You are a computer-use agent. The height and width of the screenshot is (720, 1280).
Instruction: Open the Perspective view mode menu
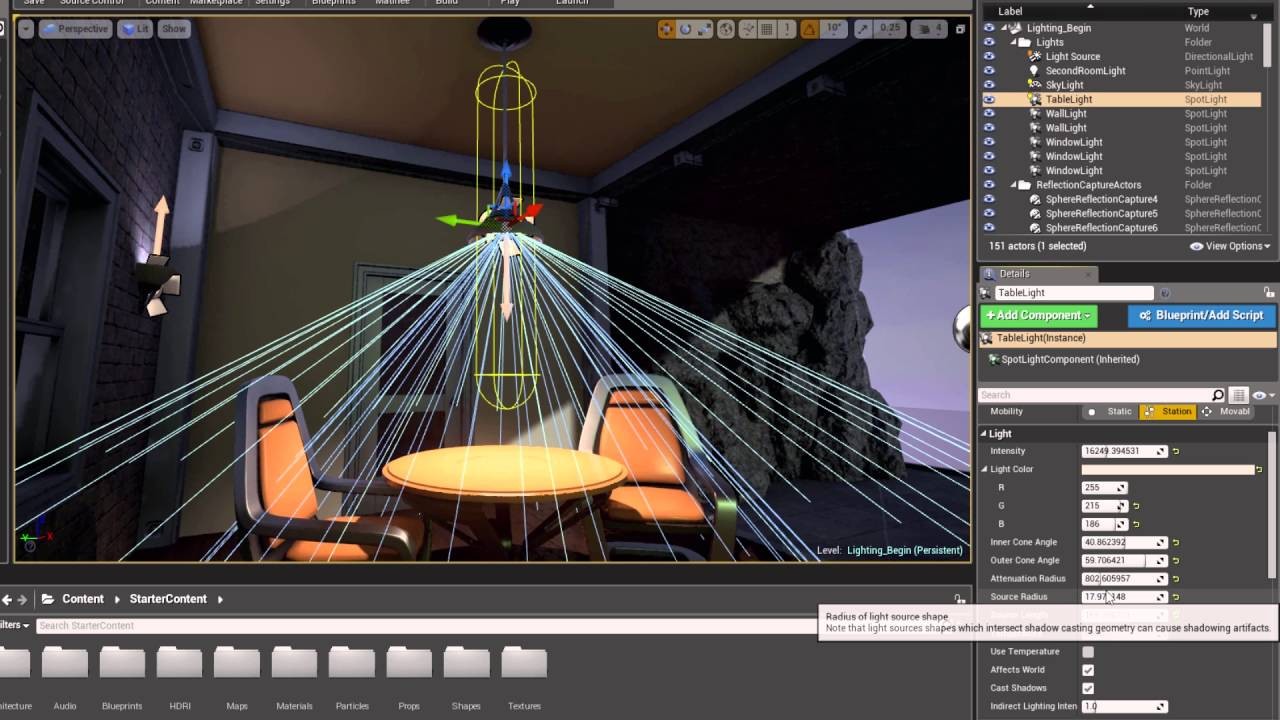(x=74, y=29)
